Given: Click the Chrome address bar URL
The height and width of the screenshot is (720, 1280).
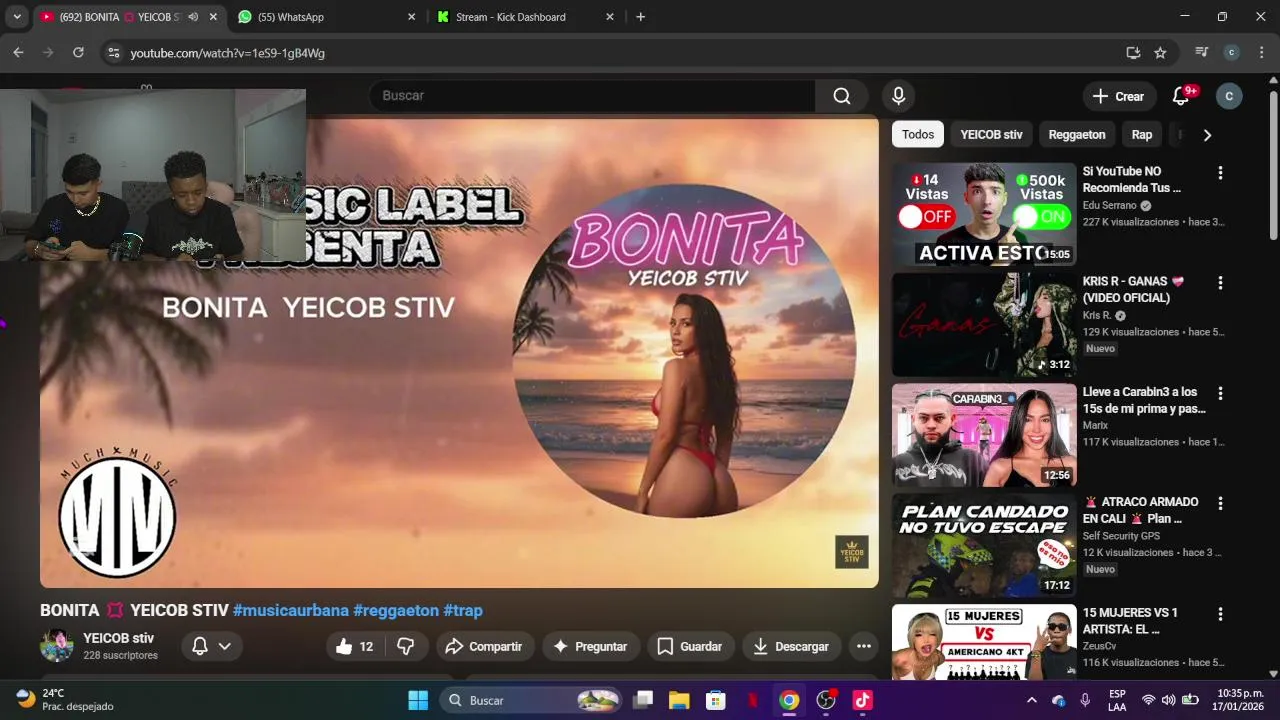Looking at the screenshot, I should [x=227, y=53].
